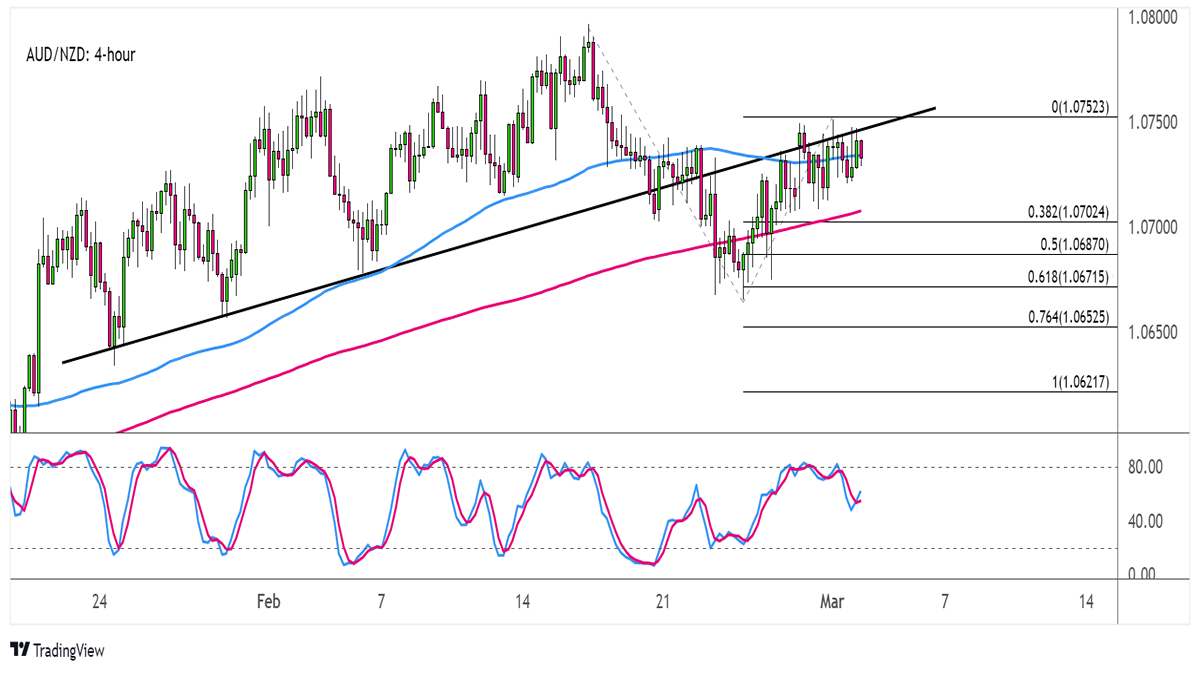Click the date label 24 on time axis

(98, 602)
